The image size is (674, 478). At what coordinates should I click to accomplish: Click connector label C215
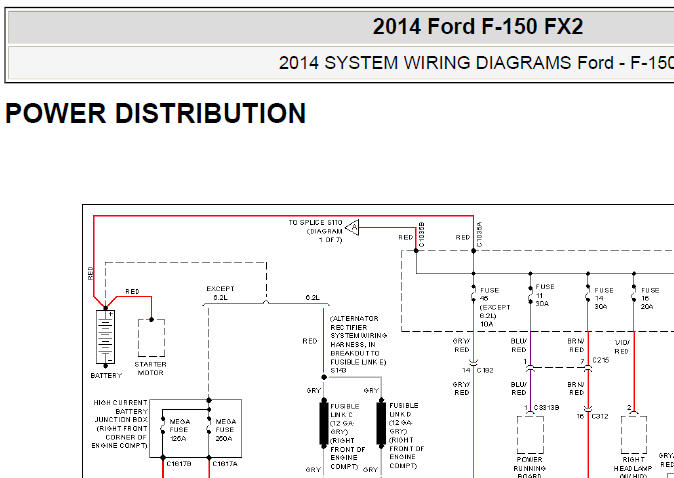(600, 360)
